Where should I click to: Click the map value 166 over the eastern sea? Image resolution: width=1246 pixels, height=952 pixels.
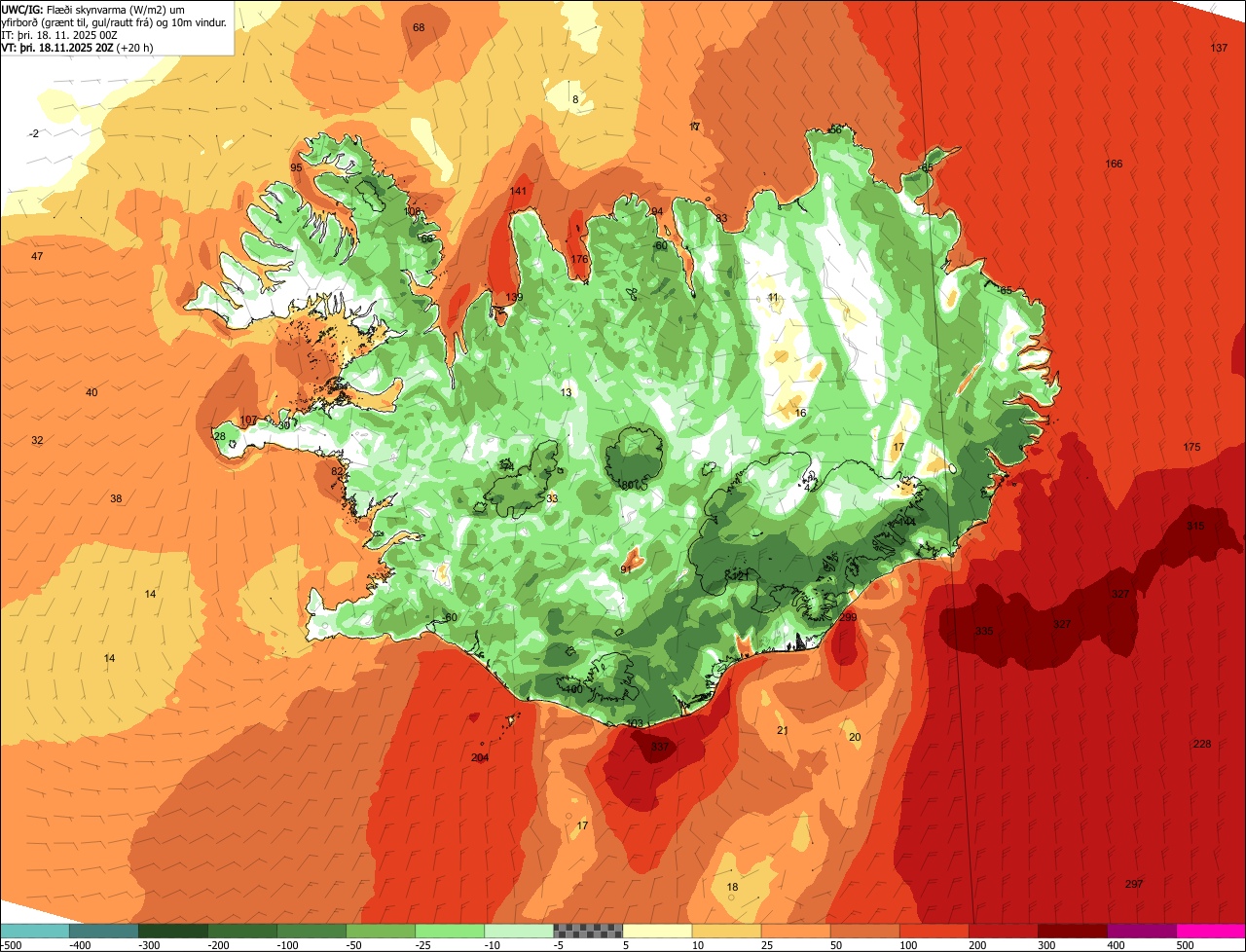coord(1114,164)
